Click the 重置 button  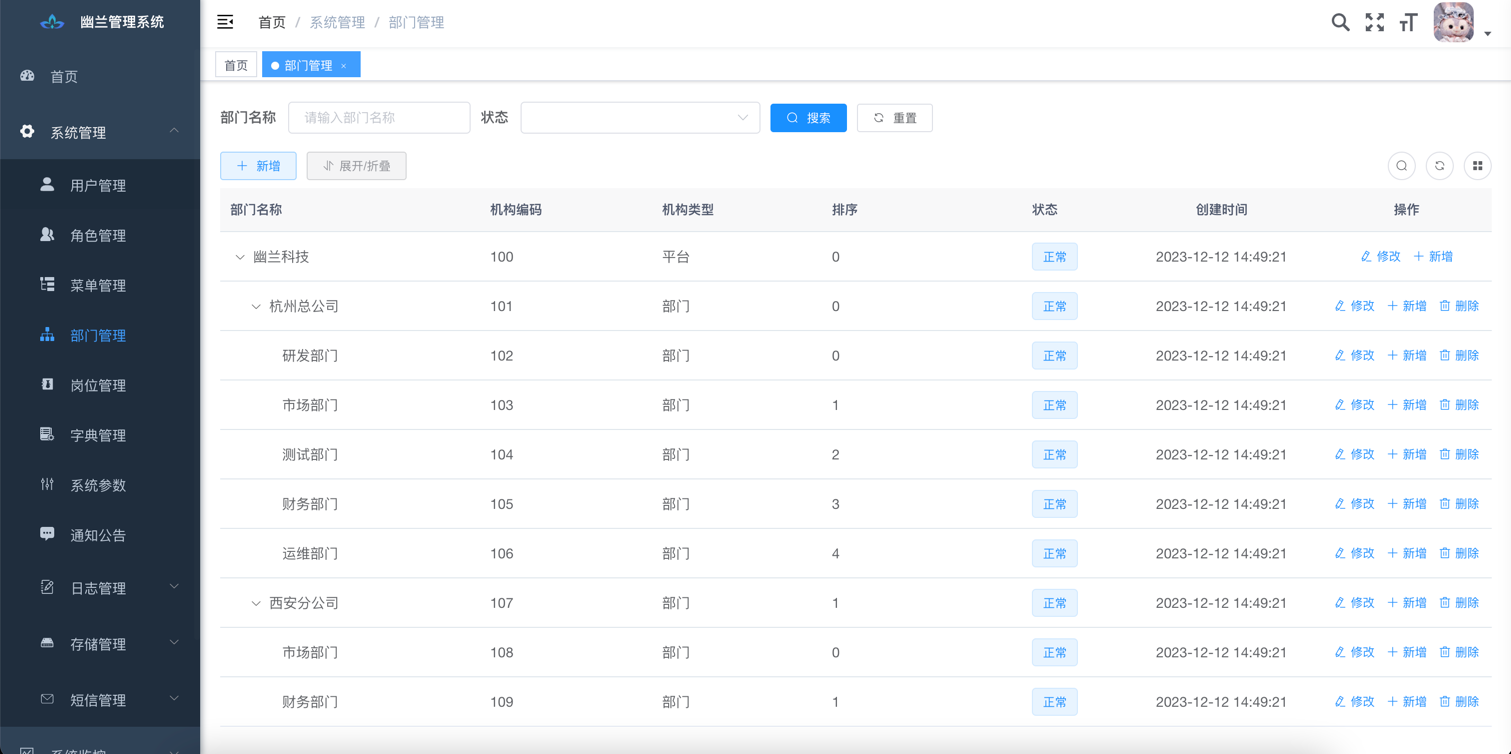[895, 118]
